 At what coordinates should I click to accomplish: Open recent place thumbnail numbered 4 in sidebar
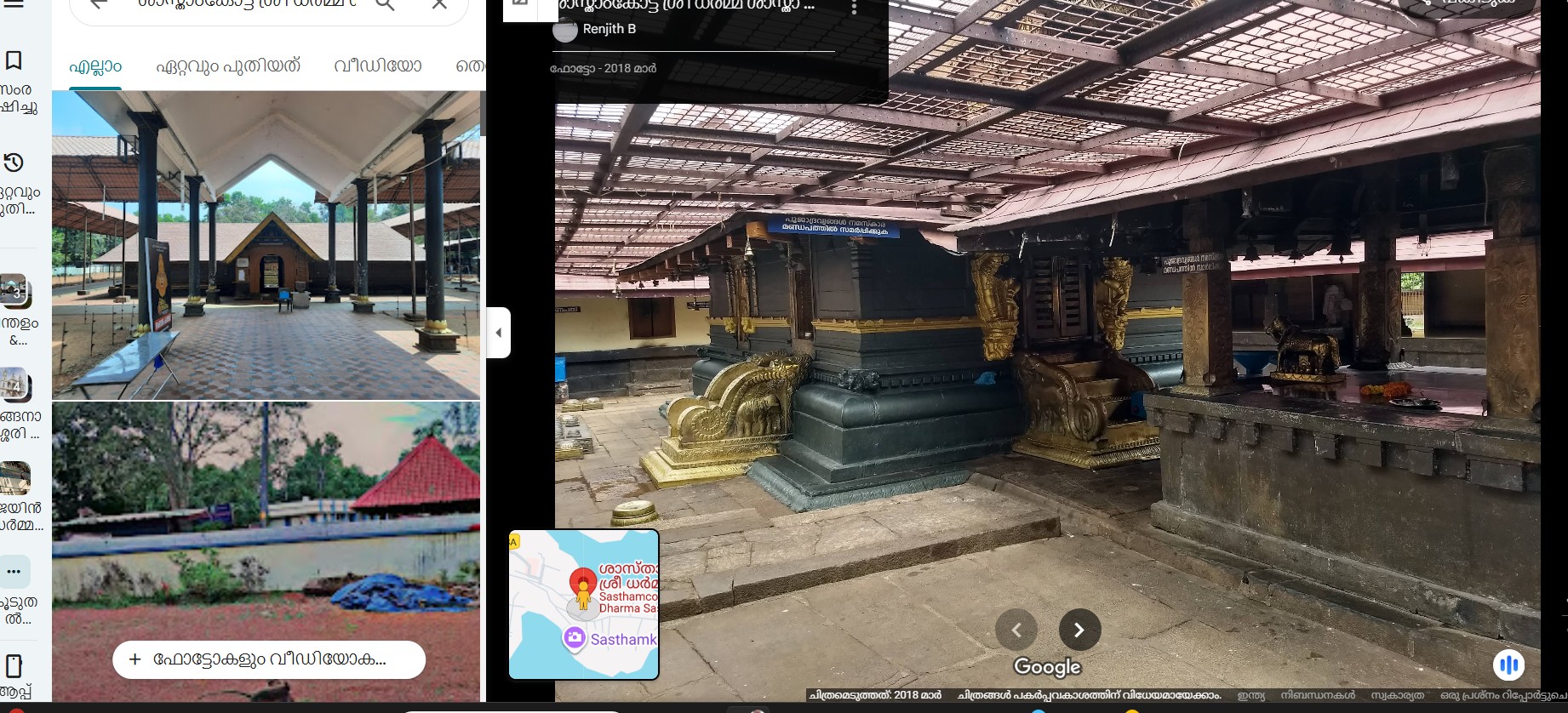(15, 385)
